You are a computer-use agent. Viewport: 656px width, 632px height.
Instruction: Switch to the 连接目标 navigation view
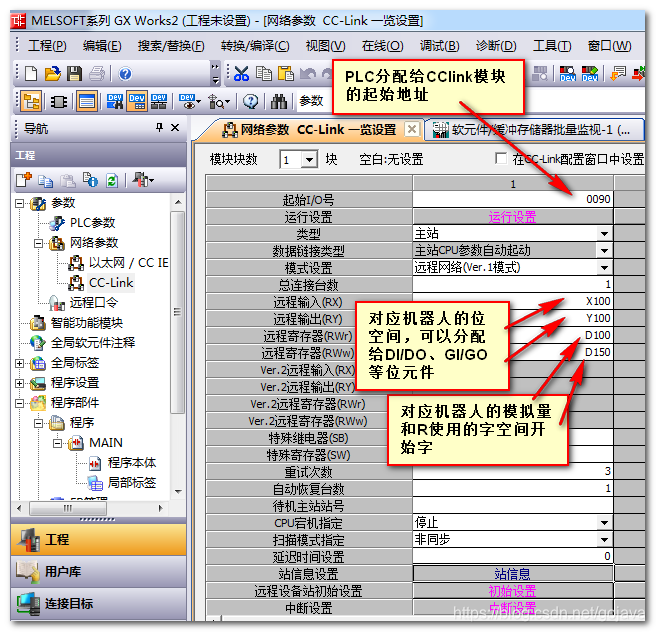click(98, 604)
